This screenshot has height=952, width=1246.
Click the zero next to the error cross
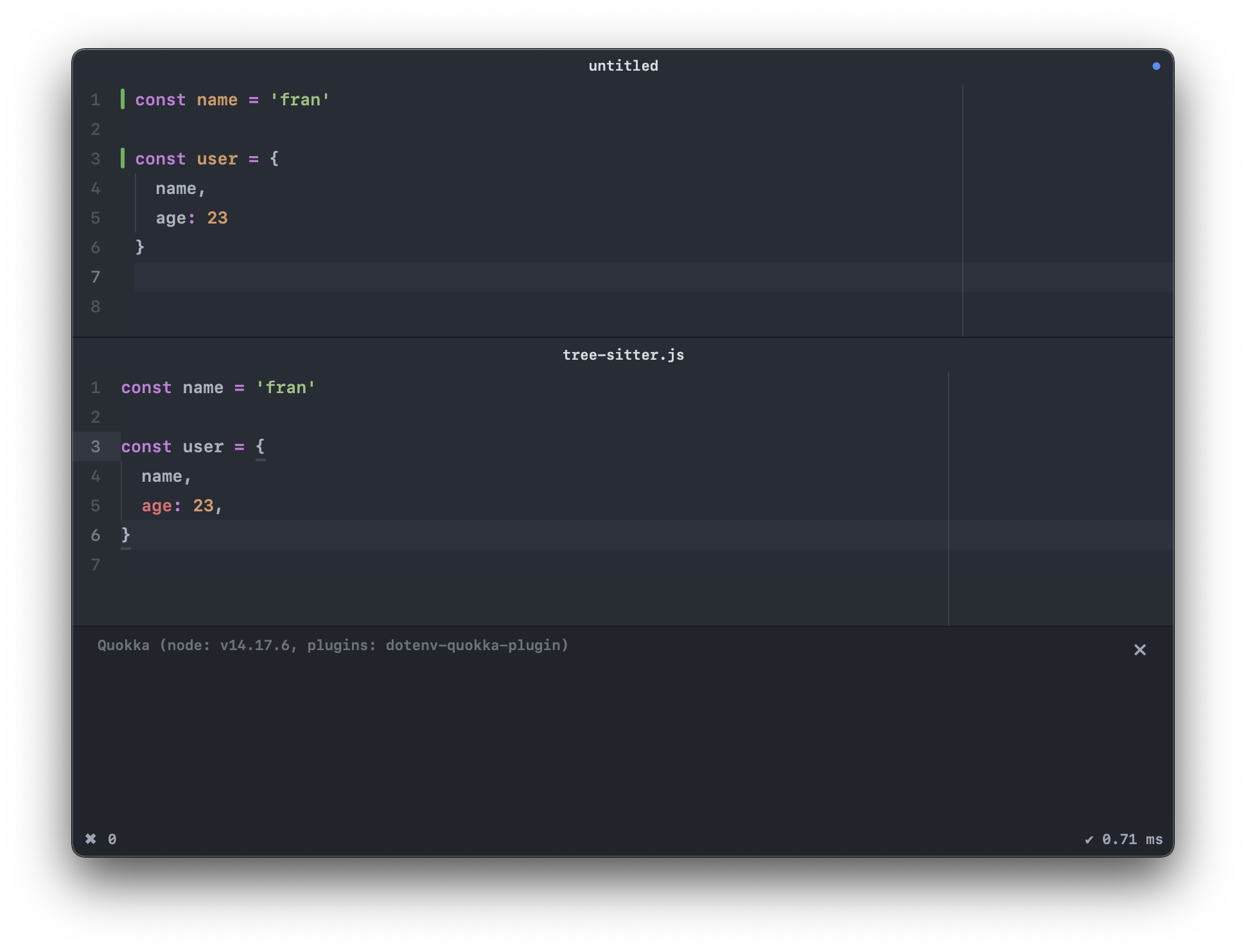pyautogui.click(x=111, y=839)
